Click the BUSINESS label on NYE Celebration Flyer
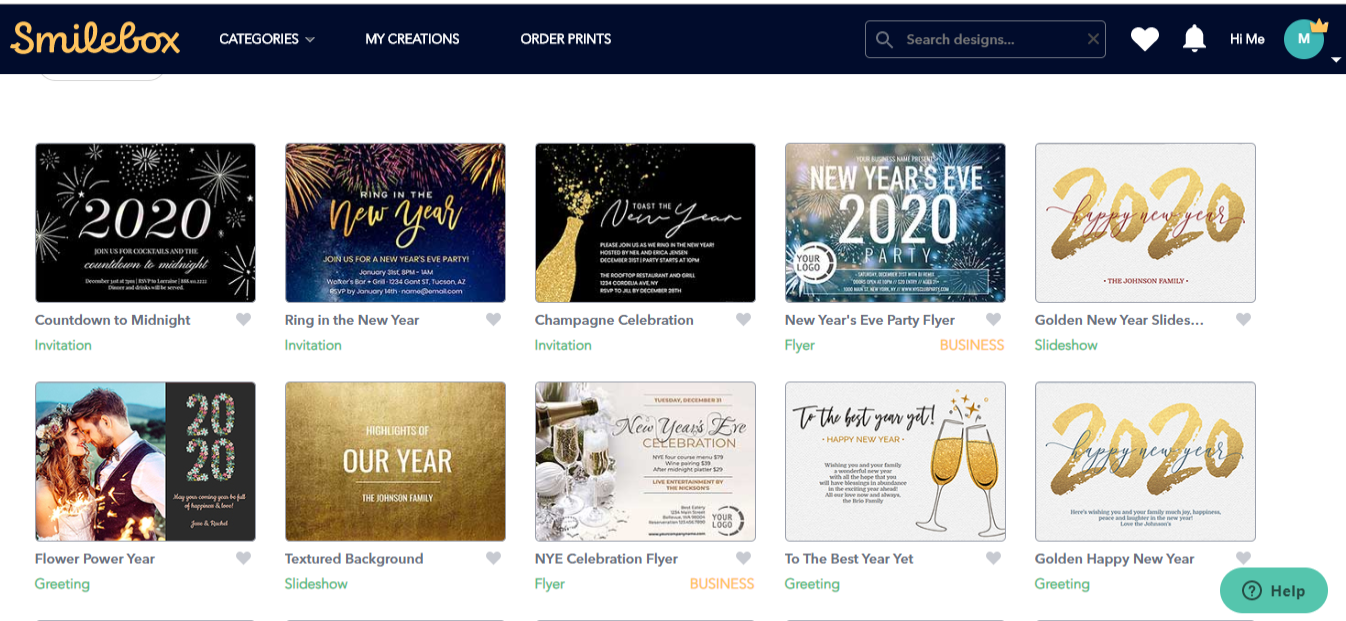Screen dimensions: 1346x621 pyautogui.click(x=722, y=584)
